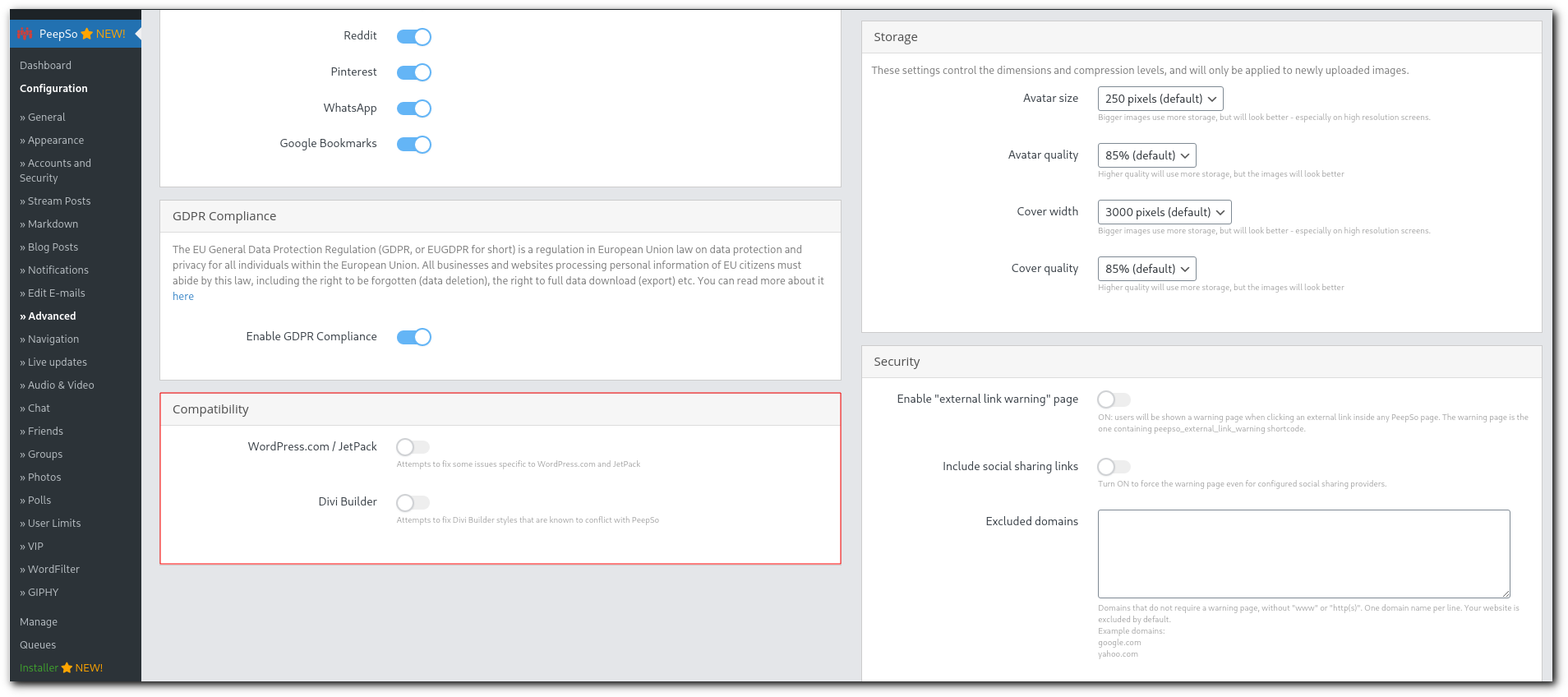This screenshot has width=1568, height=697.
Task: Open VIP configuration
Action: tap(31, 547)
